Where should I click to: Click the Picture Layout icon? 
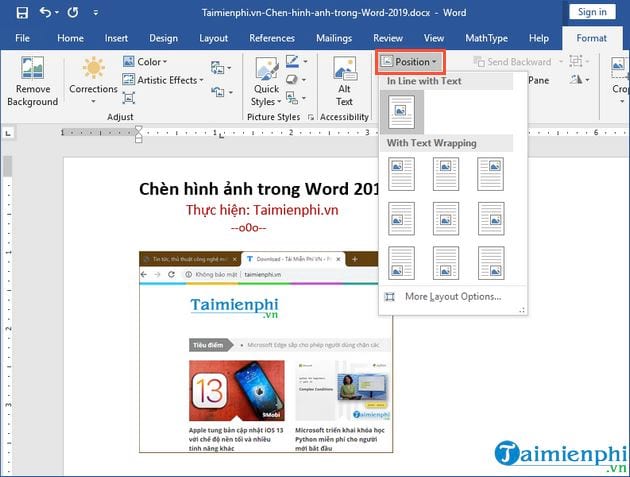(292, 98)
